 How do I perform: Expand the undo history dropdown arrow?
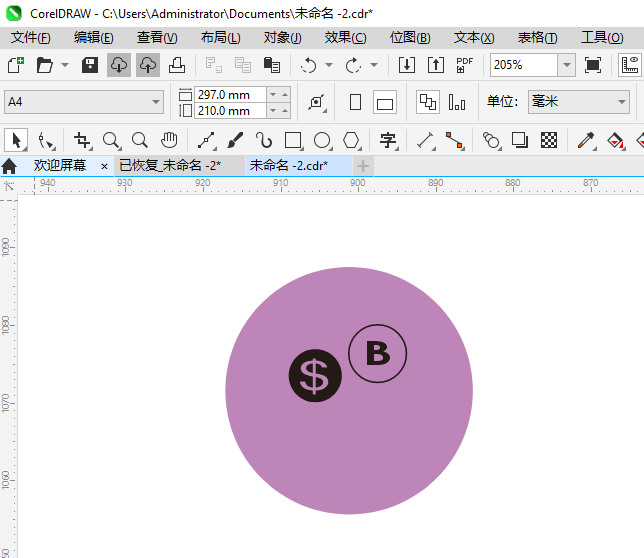[x=329, y=65]
